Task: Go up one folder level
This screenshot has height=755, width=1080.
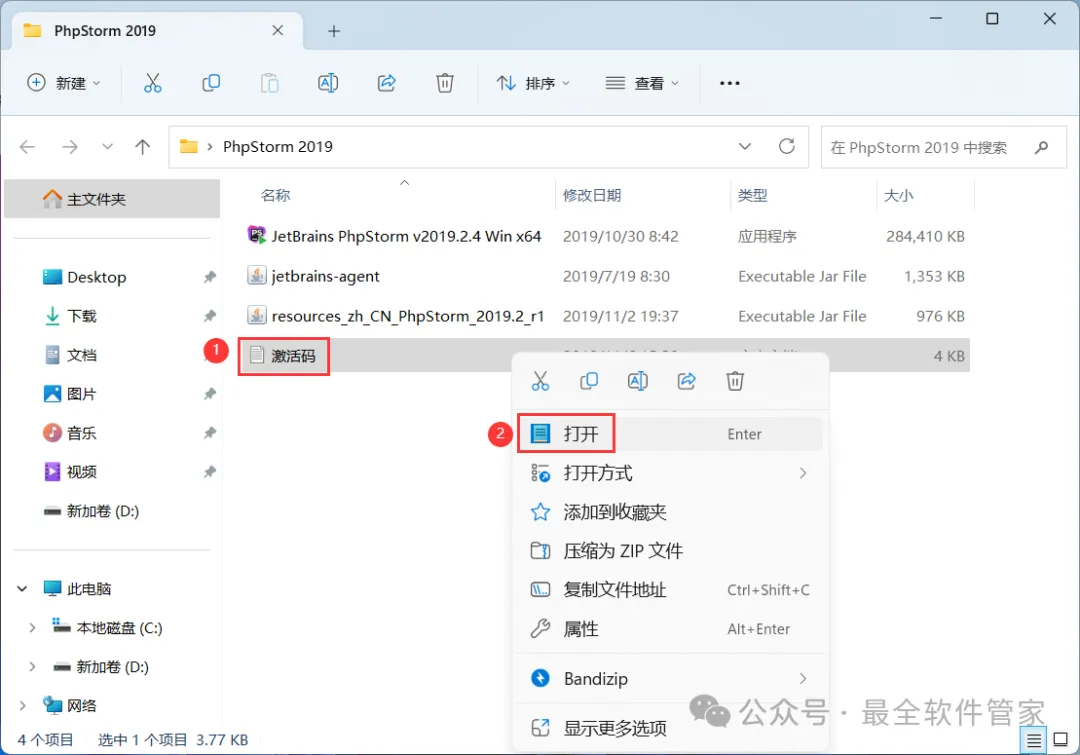Action: (143, 147)
